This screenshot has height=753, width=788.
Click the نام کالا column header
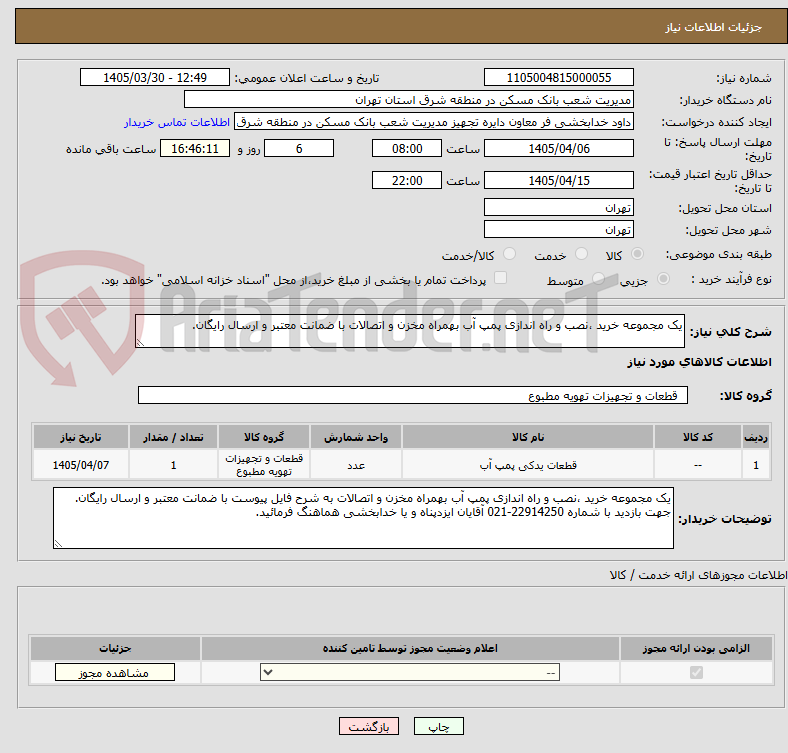coord(528,437)
